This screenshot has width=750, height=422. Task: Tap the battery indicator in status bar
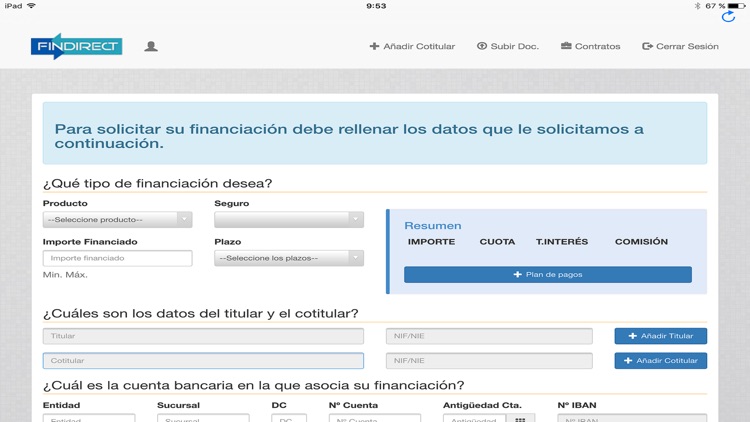pos(736,6)
